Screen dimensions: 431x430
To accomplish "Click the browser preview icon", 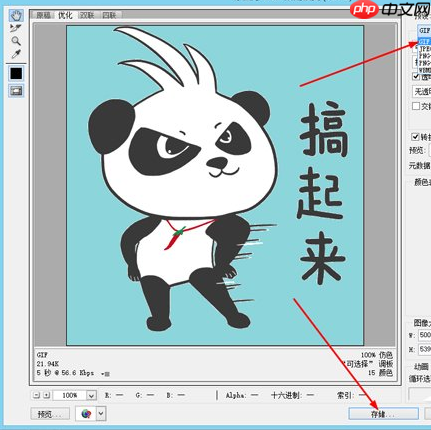I will tap(86, 414).
